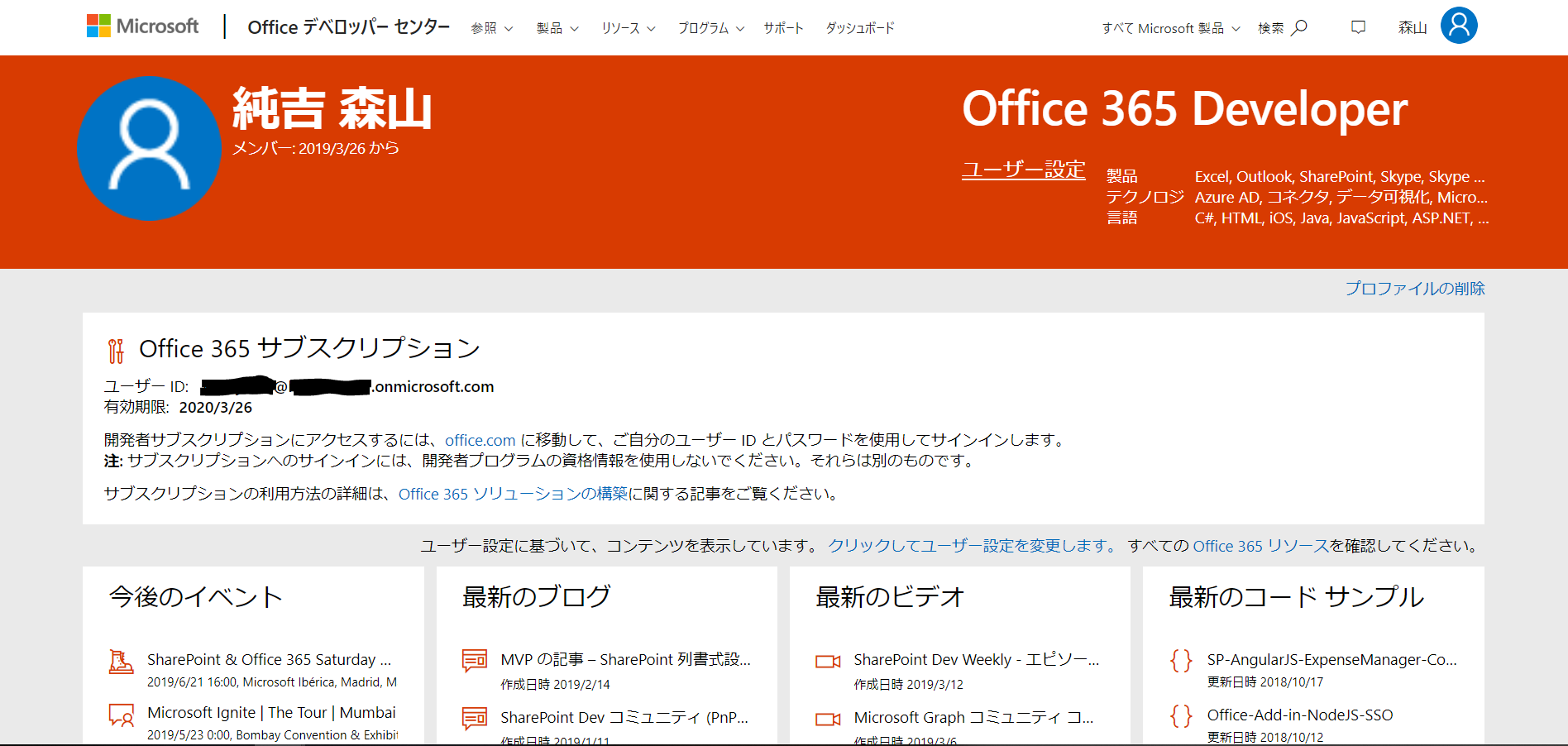Click the Azure AD technologies list
1568x746 pixels.
click(x=1341, y=198)
